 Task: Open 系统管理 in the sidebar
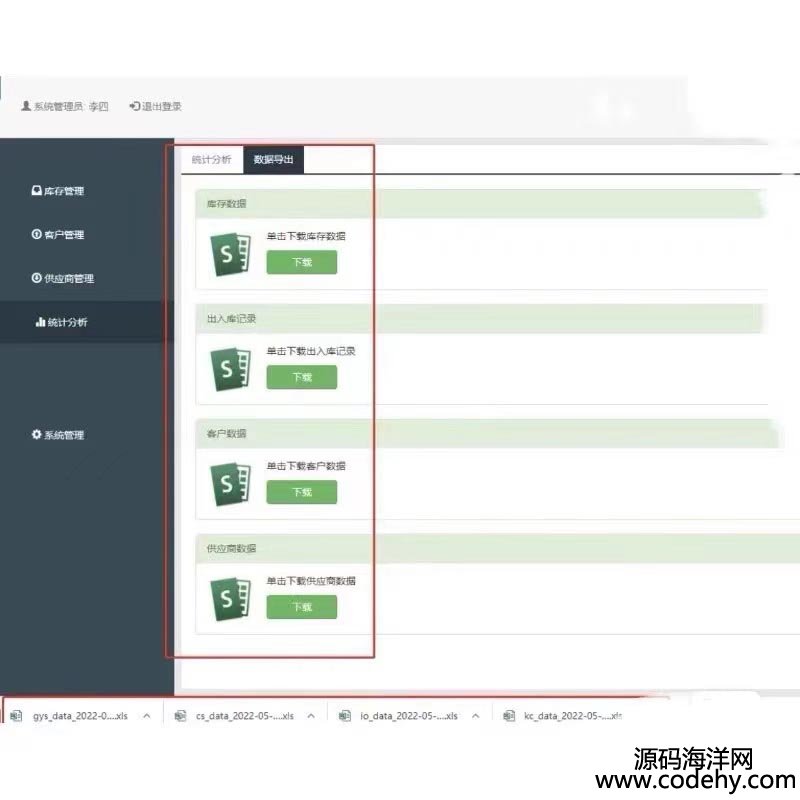[58, 435]
